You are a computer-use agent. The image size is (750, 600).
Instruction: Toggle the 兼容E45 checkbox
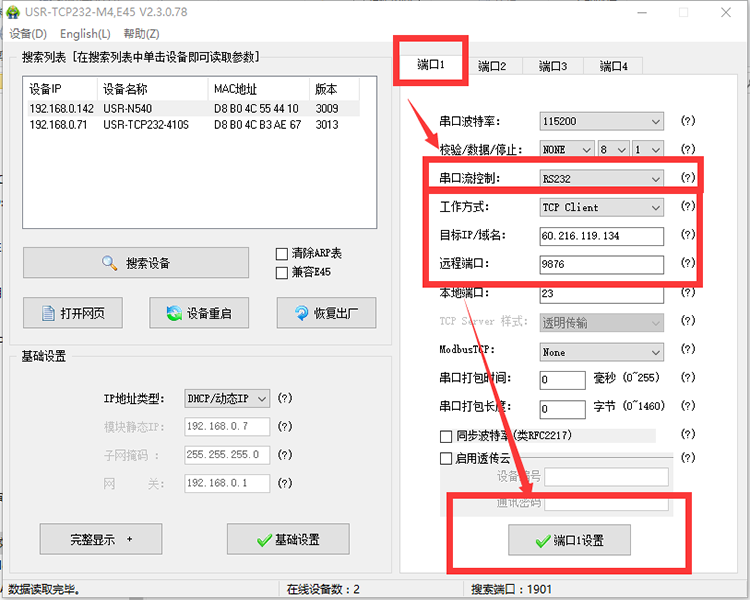coord(281,272)
